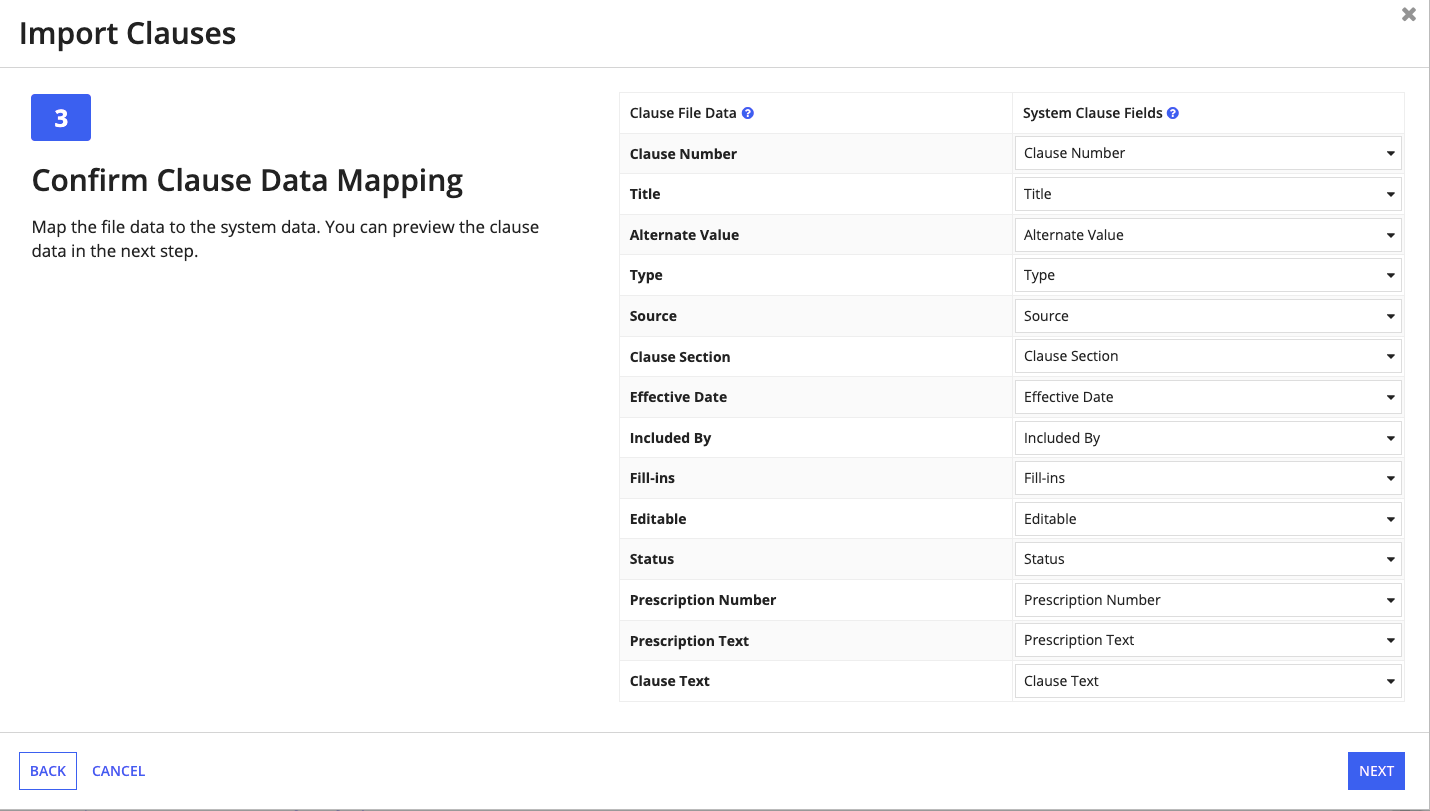Click the 'Clause Text' file data label
The image size is (1430, 811).
(670, 681)
